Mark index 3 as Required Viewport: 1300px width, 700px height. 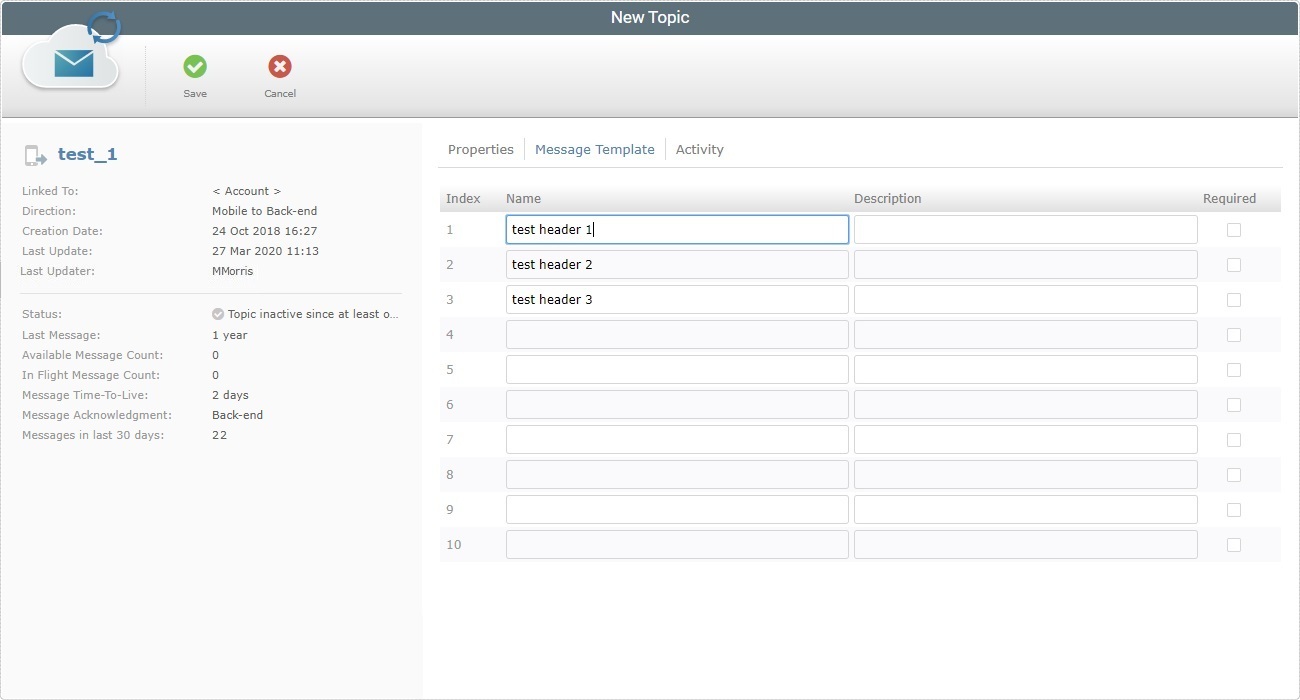(1233, 299)
